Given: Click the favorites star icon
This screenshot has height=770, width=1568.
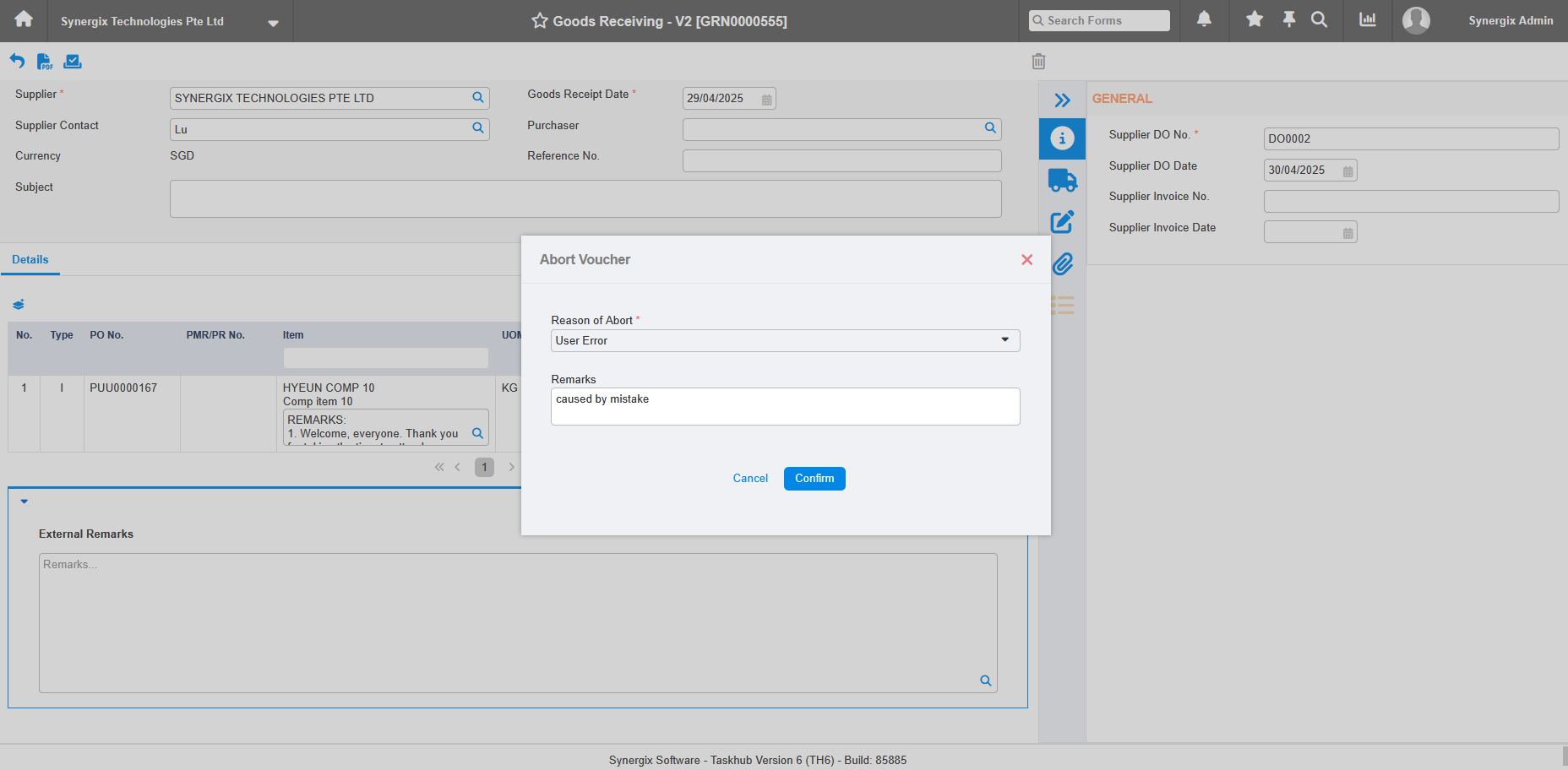Looking at the screenshot, I should coord(1254,19).
